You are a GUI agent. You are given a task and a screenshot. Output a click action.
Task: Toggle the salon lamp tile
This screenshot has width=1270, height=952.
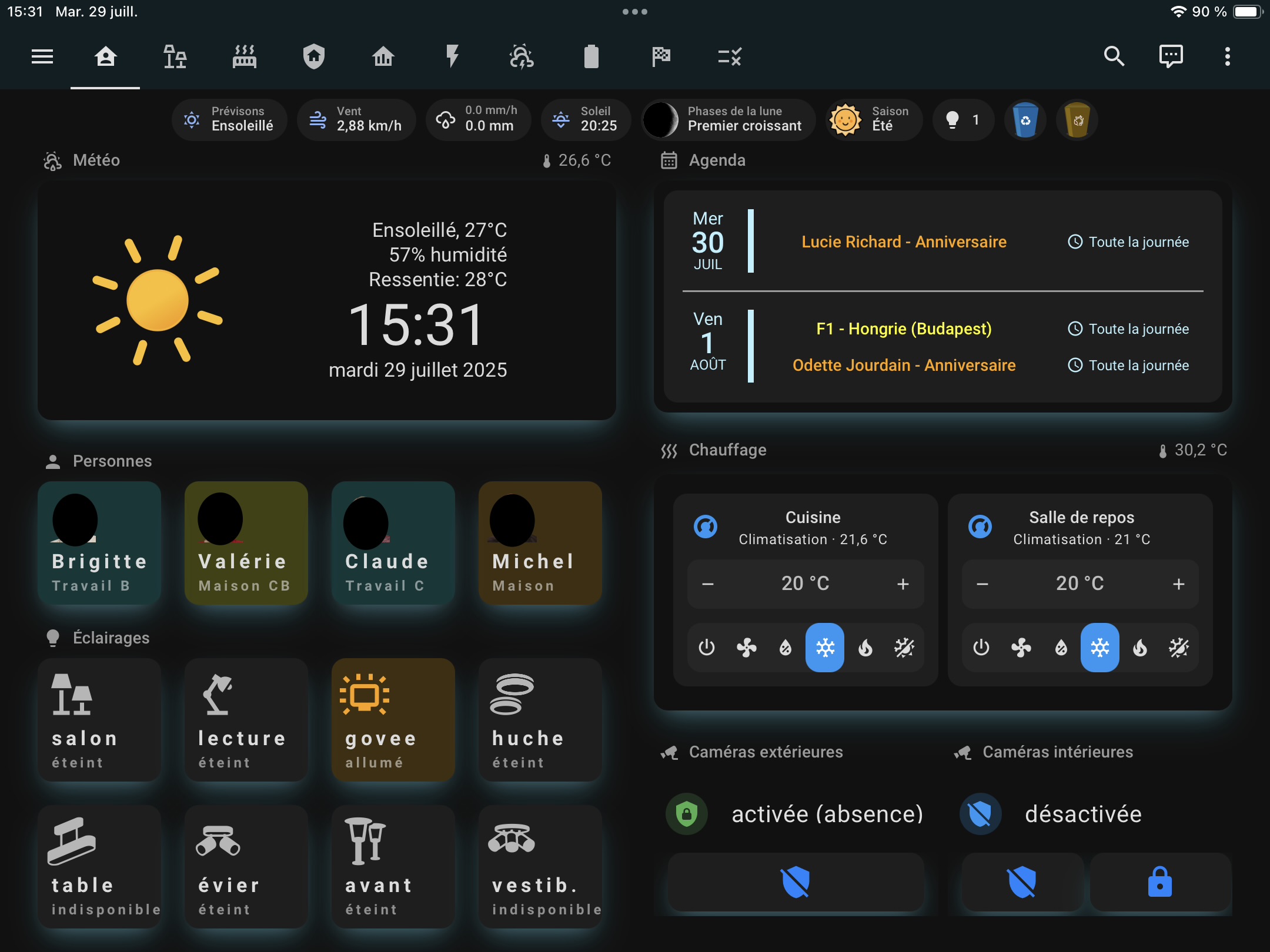point(99,719)
